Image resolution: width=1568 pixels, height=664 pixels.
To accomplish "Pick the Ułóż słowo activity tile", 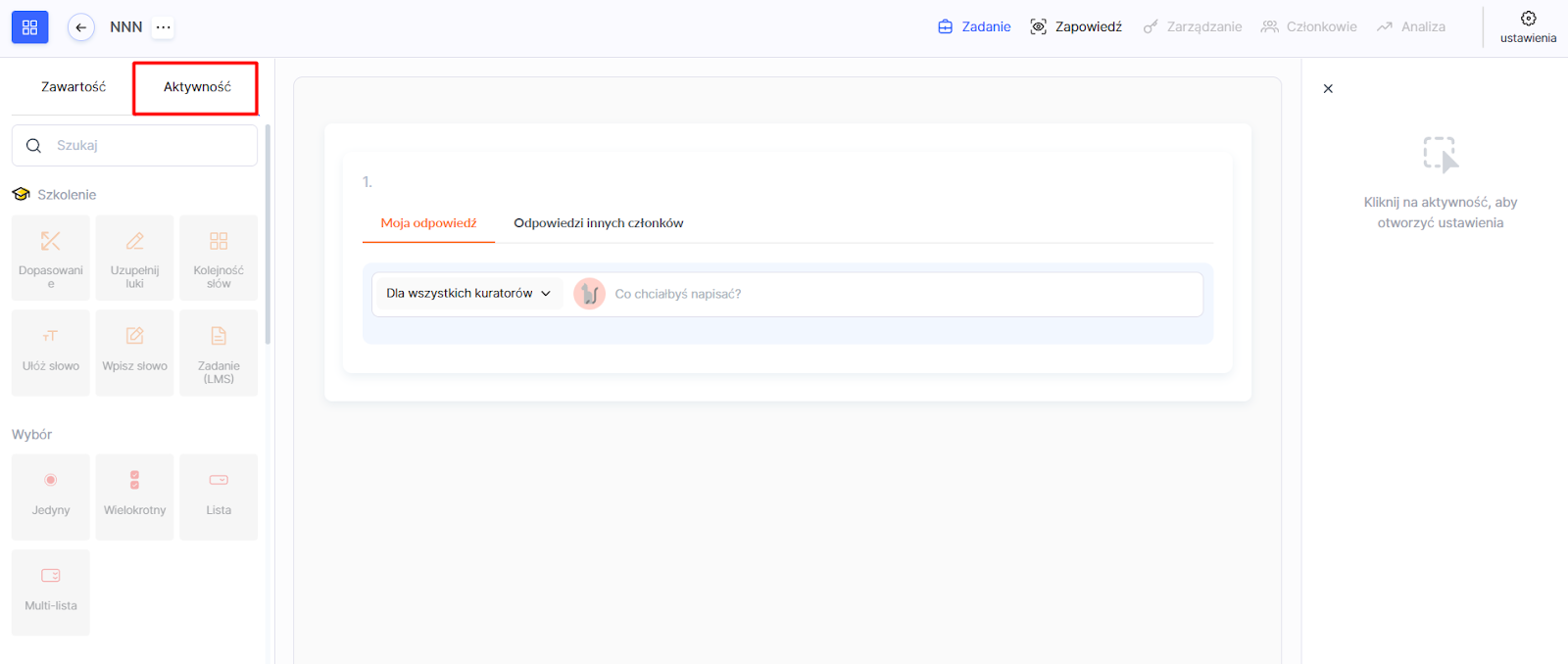I will pyautogui.click(x=51, y=353).
